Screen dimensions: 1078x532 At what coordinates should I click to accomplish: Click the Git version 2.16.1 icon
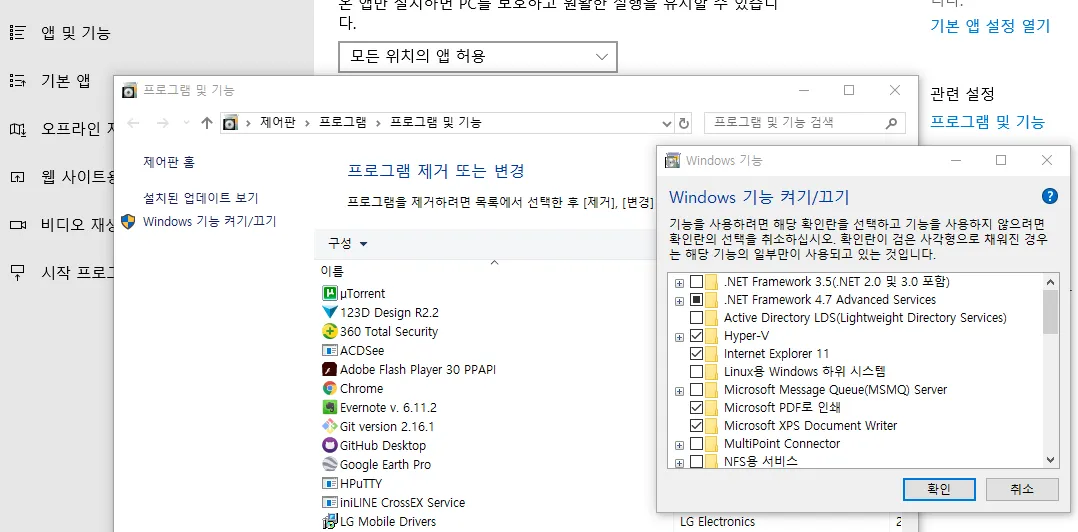click(x=330, y=426)
